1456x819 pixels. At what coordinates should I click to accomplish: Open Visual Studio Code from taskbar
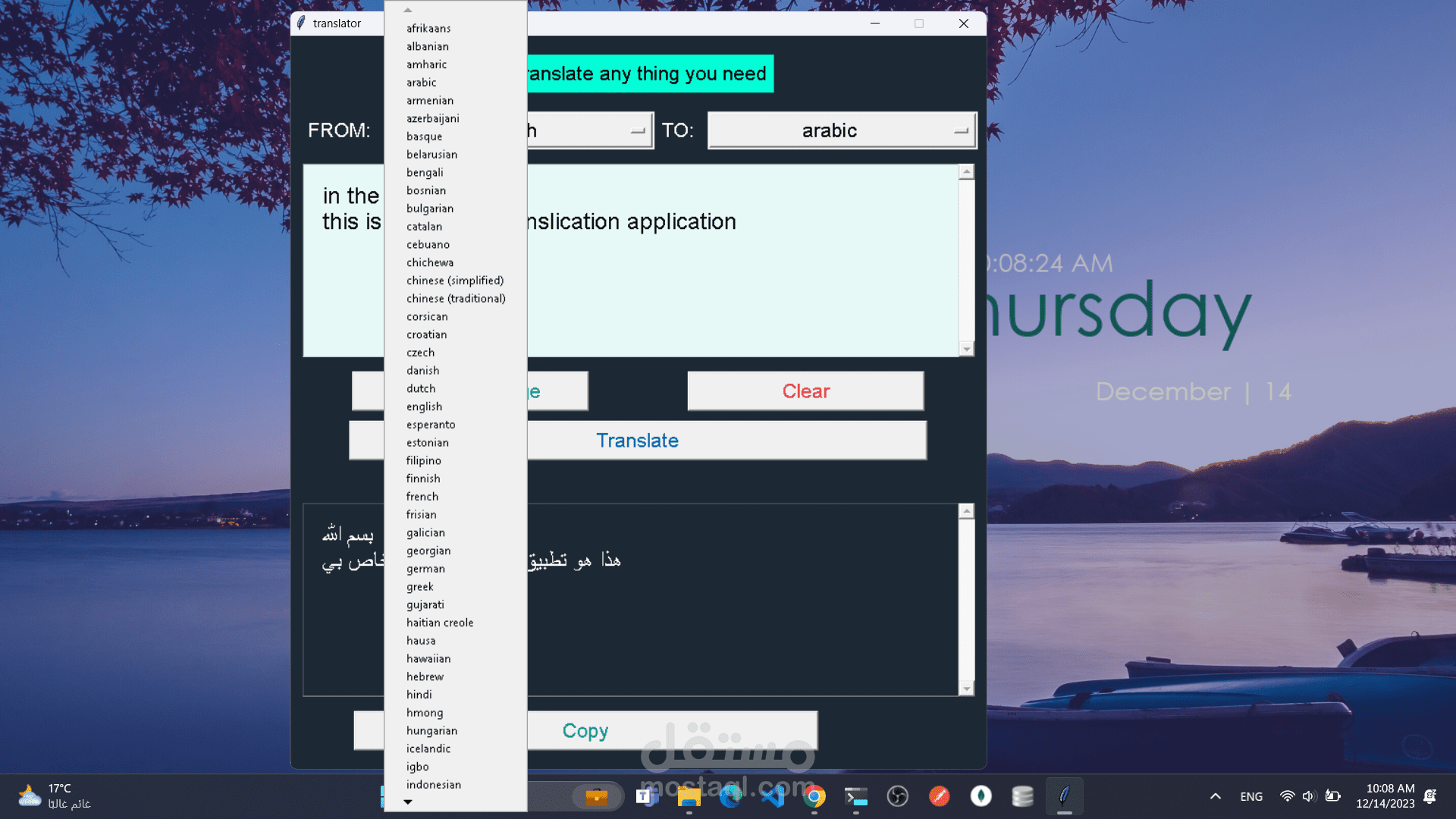coord(773,796)
